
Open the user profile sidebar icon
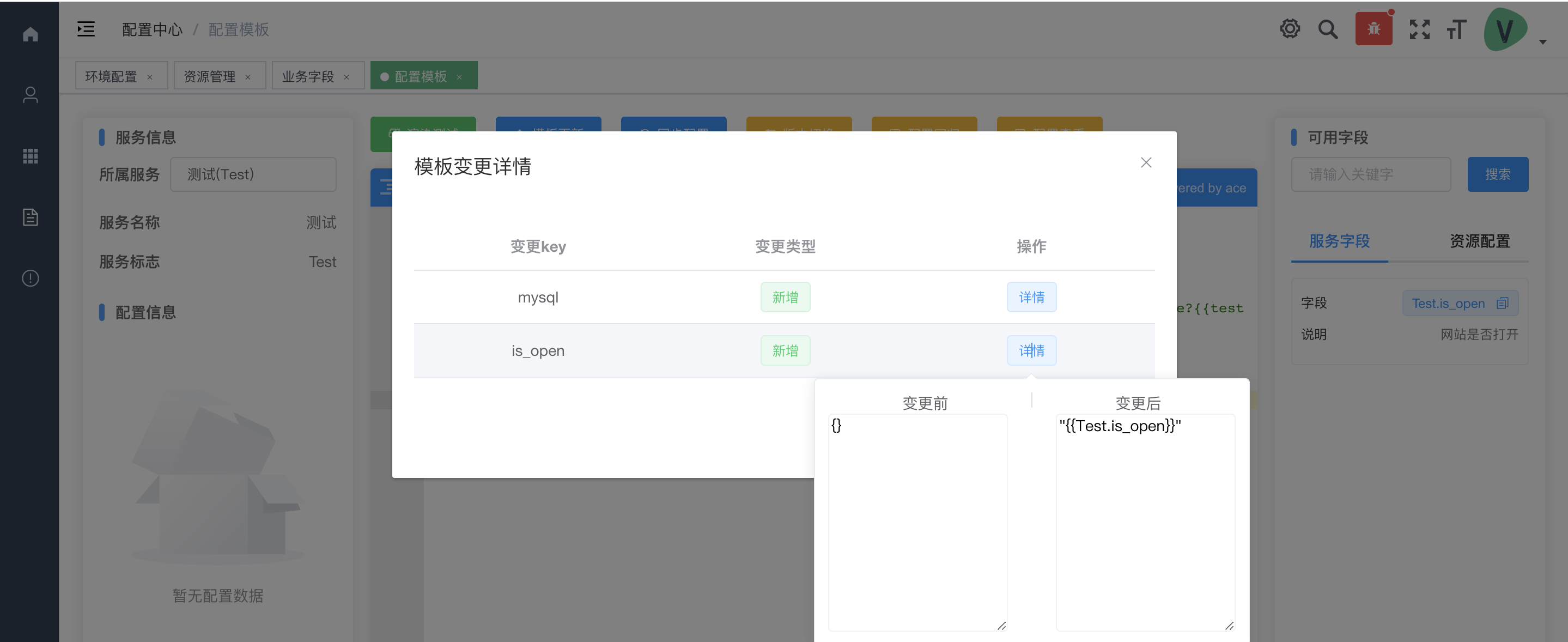tap(30, 95)
